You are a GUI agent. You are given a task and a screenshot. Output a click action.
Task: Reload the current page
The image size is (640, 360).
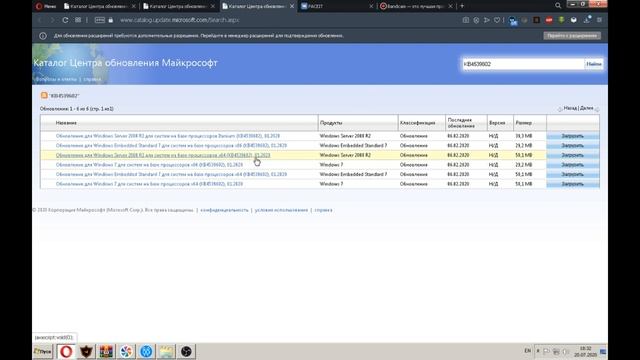pyautogui.click(x=65, y=20)
